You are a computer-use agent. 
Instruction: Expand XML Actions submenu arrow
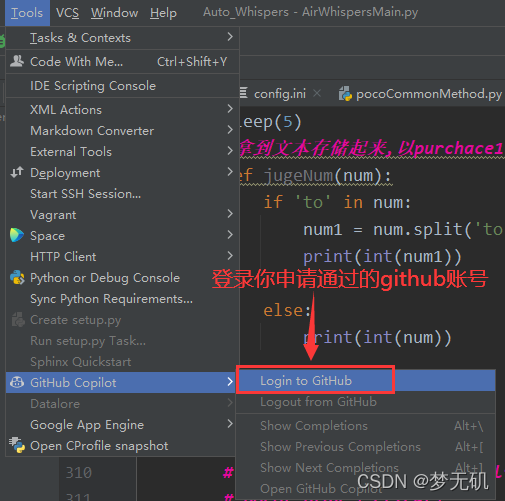(x=230, y=109)
